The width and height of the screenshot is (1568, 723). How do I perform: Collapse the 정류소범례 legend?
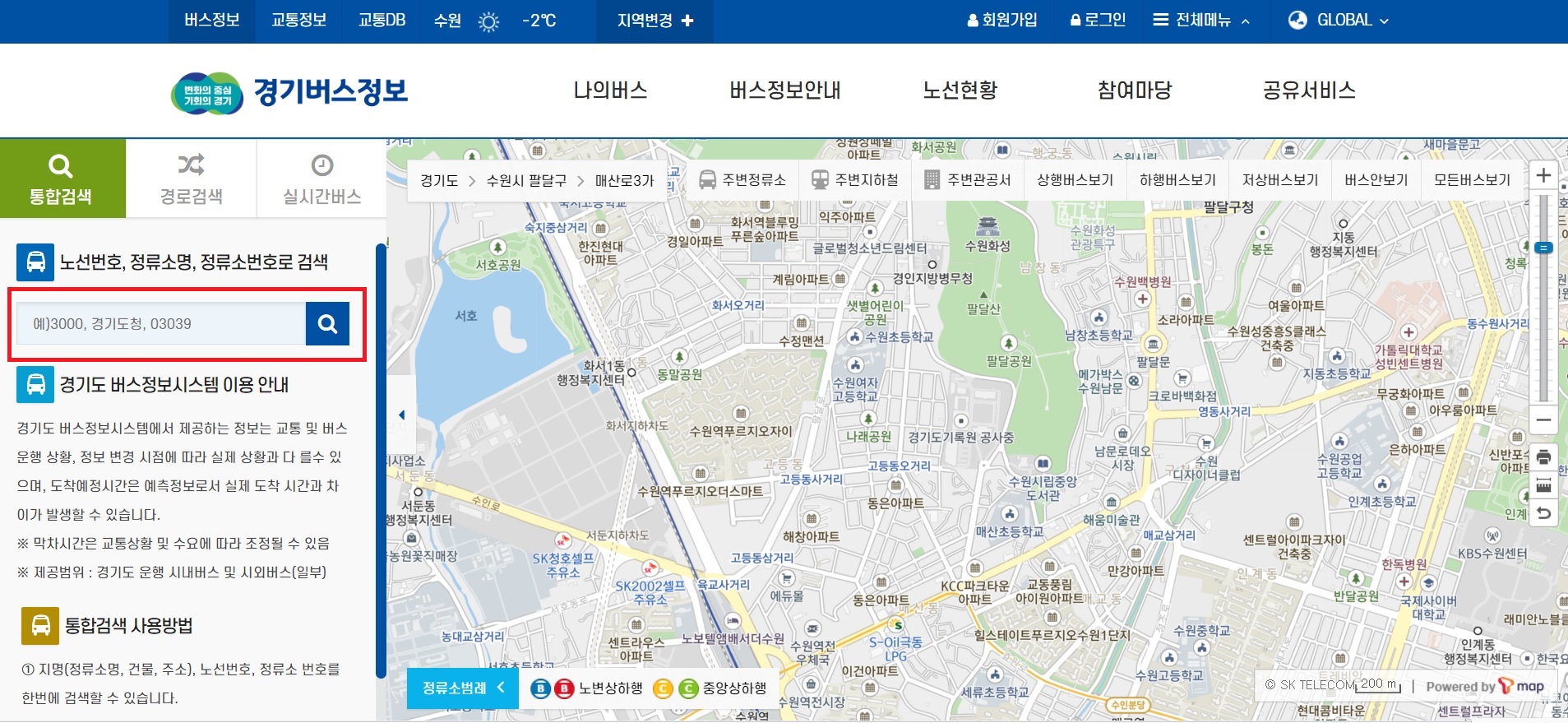(463, 688)
